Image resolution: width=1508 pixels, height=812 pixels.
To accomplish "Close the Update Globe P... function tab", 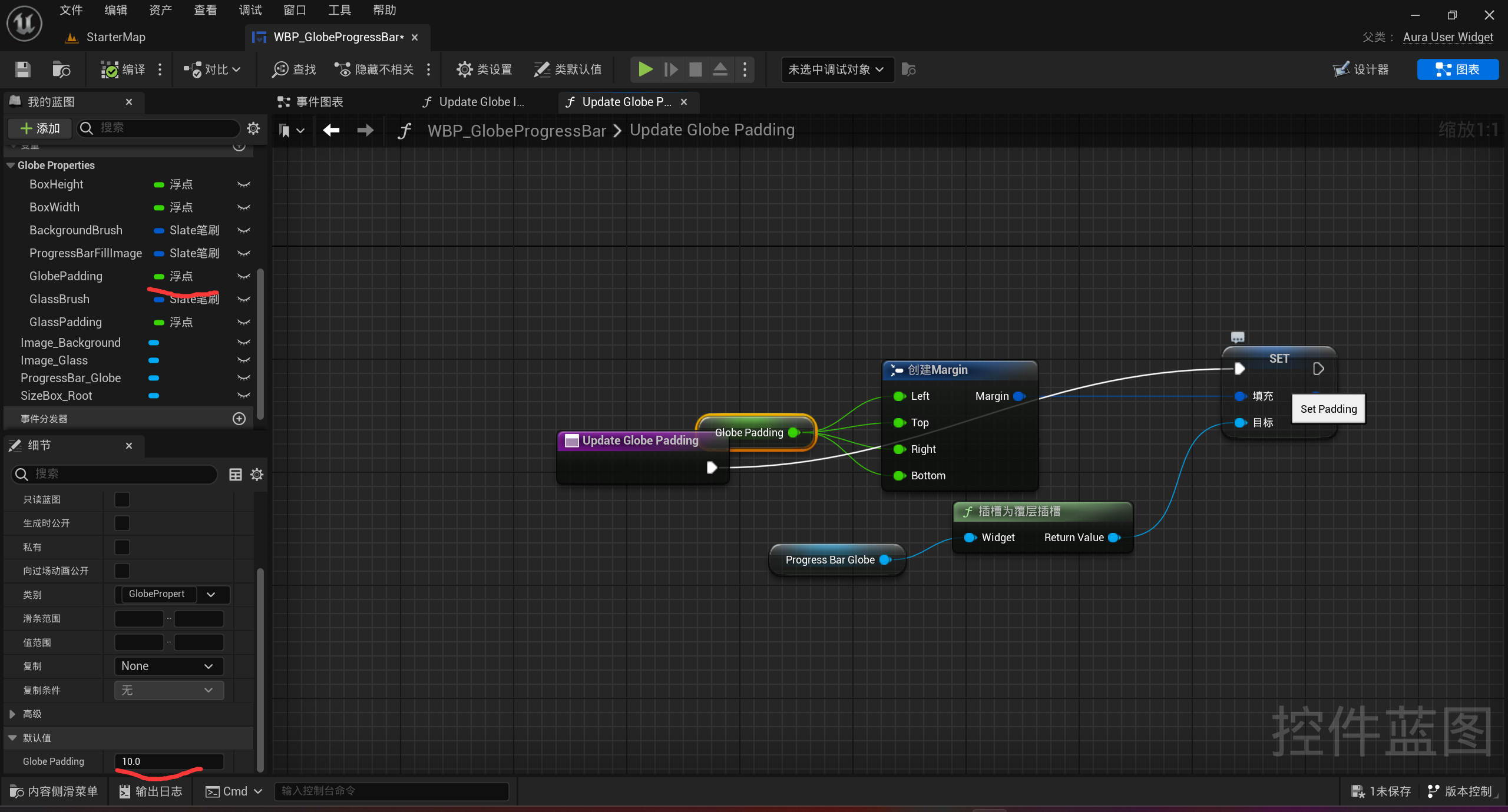I will click(x=684, y=102).
